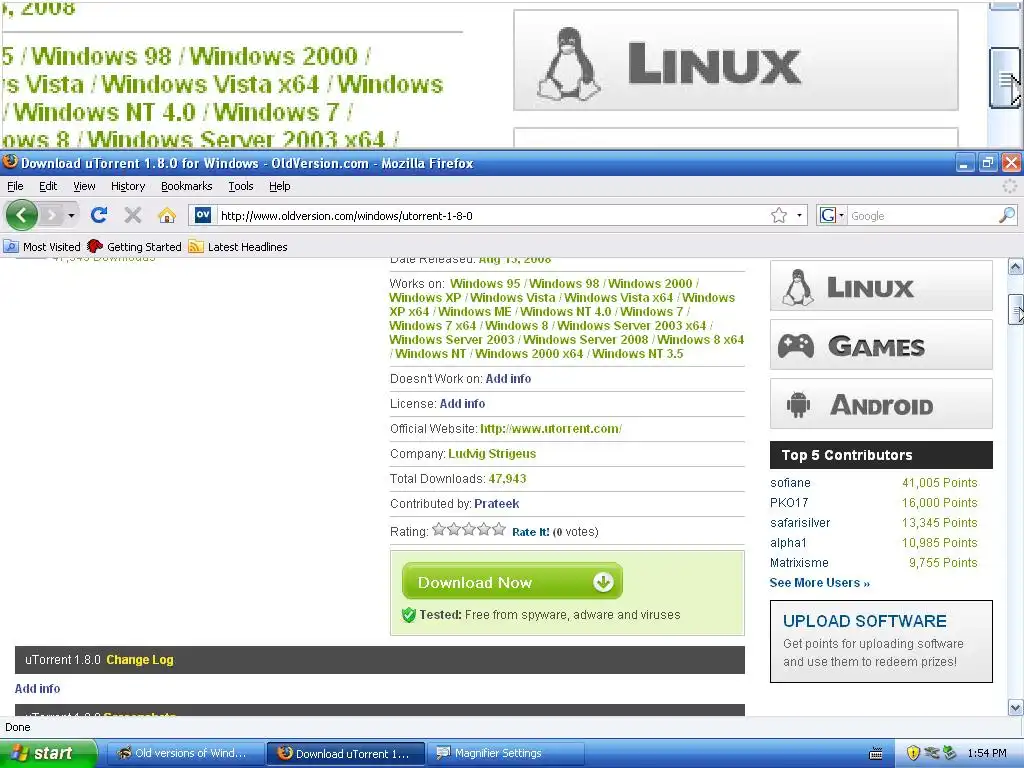Open the View menu

(x=84, y=186)
